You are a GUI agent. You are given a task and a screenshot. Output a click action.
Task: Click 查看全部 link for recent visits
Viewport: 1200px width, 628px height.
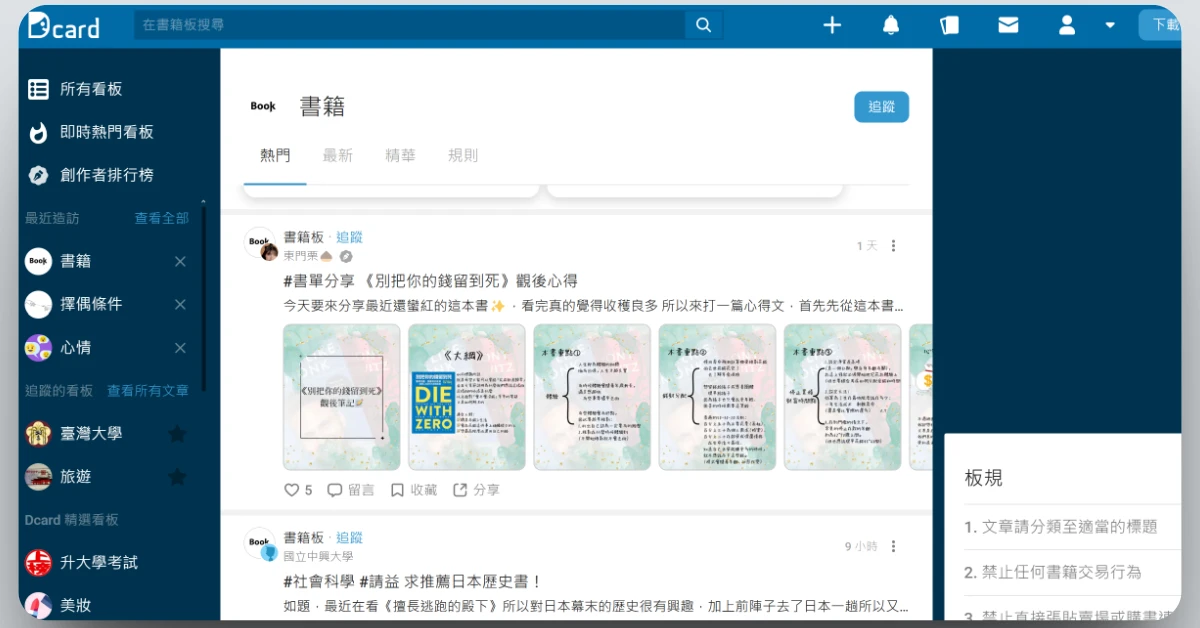tap(162, 218)
